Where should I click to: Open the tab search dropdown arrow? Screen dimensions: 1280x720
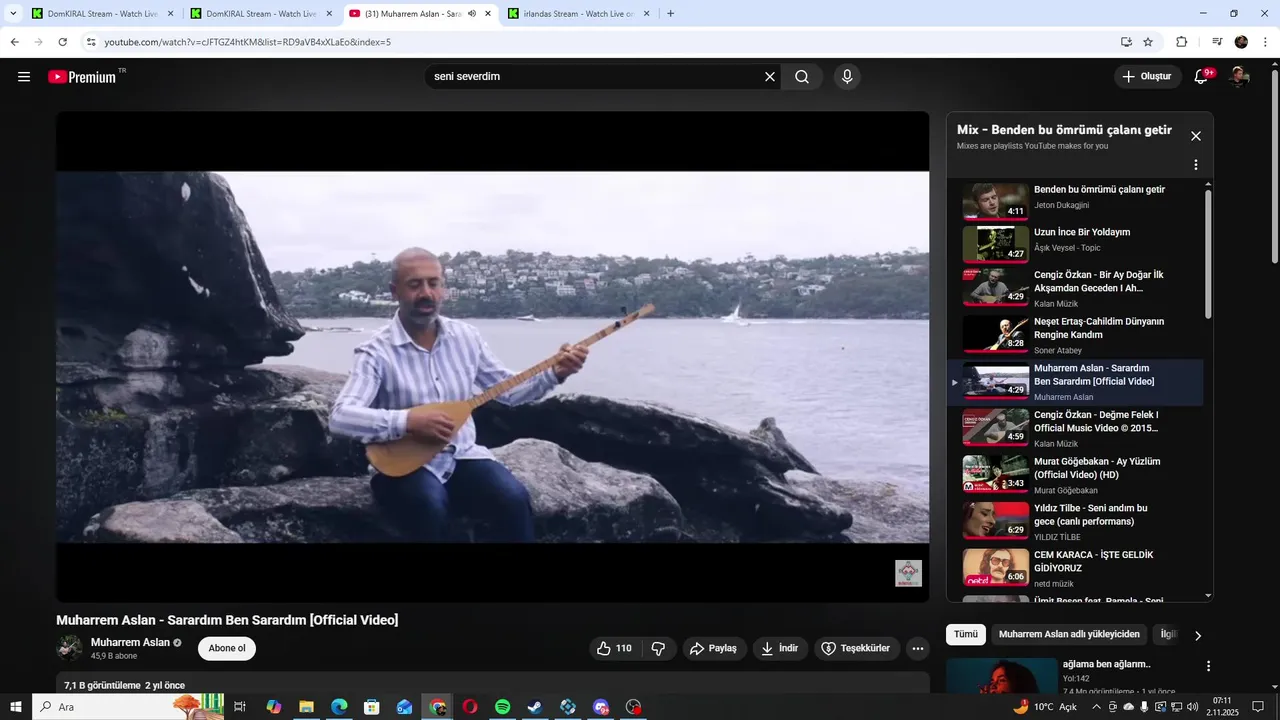(x=13, y=14)
